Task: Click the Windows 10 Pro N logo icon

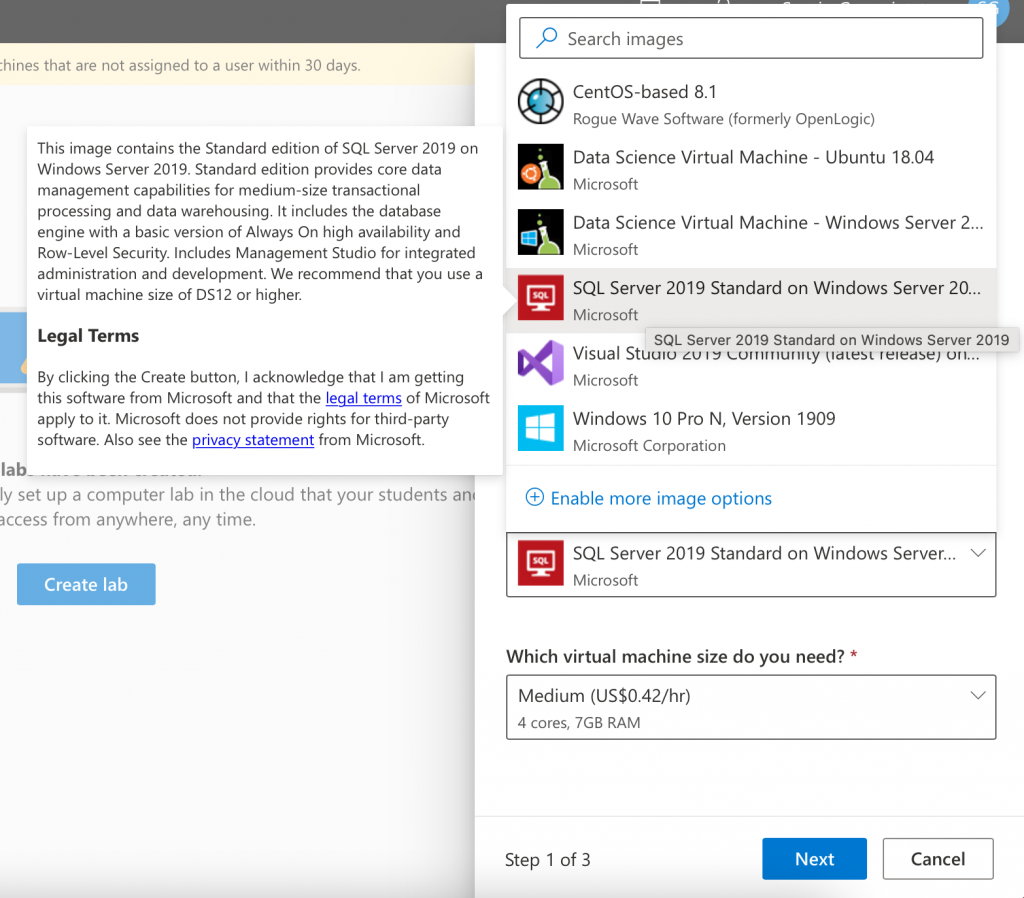Action: 541,430
